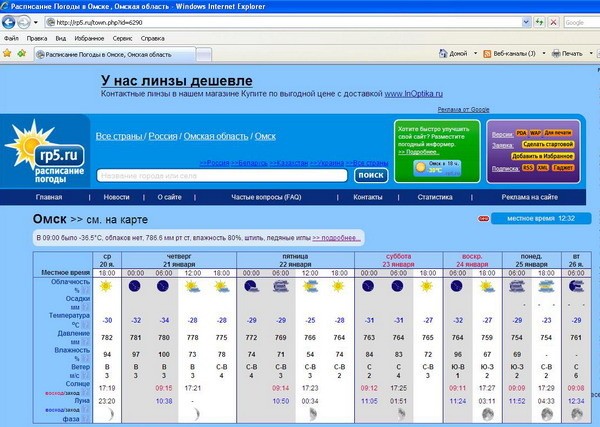Click the browser Back button
Screen dimensions: 600x427
[8, 23]
